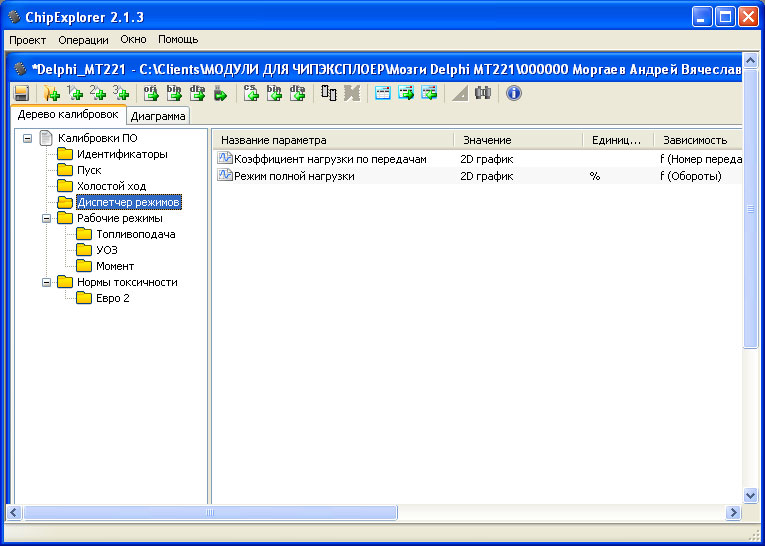Click the binoculars search icon
Image resolution: width=765 pixels, height=546 pixels.
pos(483,93)
